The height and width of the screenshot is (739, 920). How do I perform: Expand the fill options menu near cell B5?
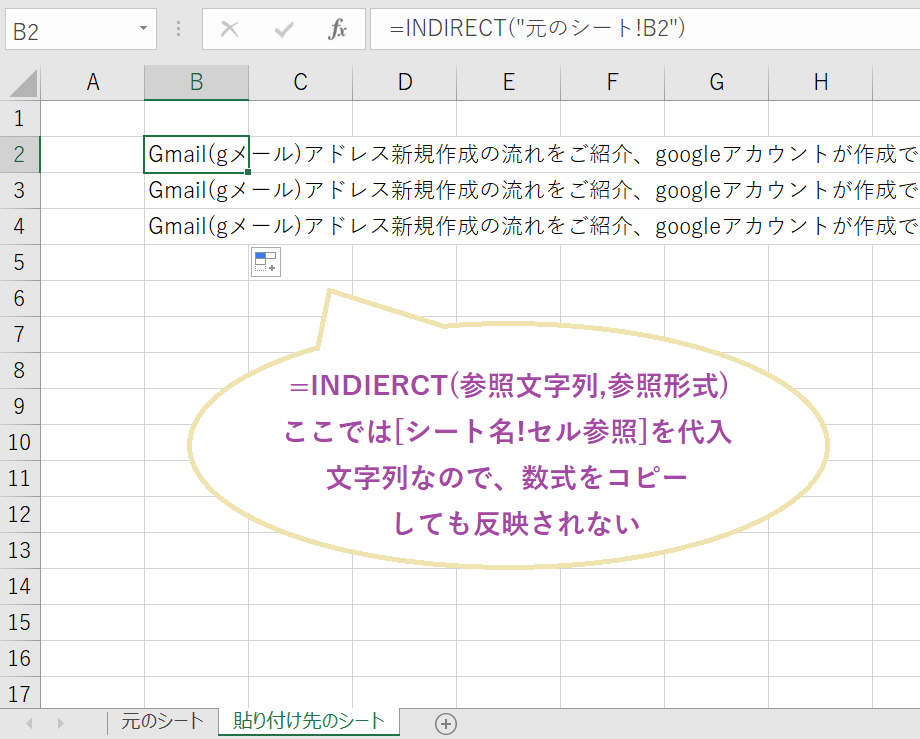click(265, 262)
